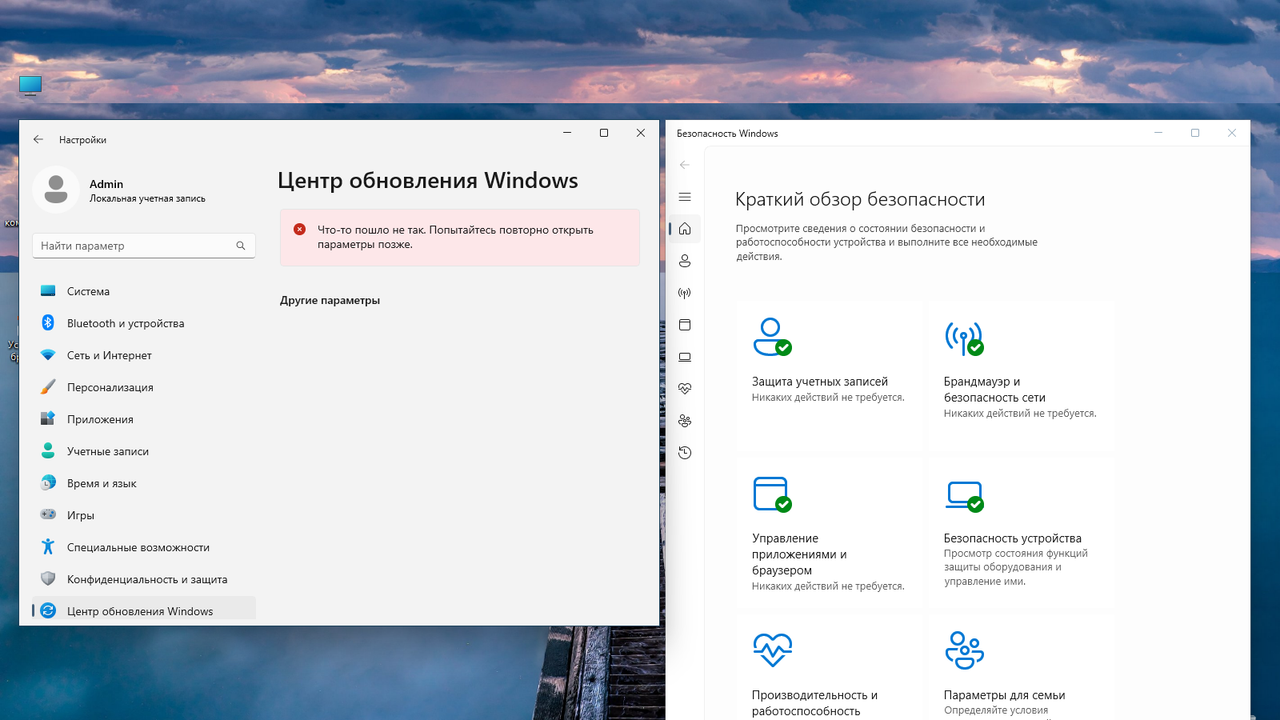Image resolution: width=1280 pixels, height=720 pixels.
Task: Open the monitor desktop icon at top-left
Action: [x=30, y=85]
